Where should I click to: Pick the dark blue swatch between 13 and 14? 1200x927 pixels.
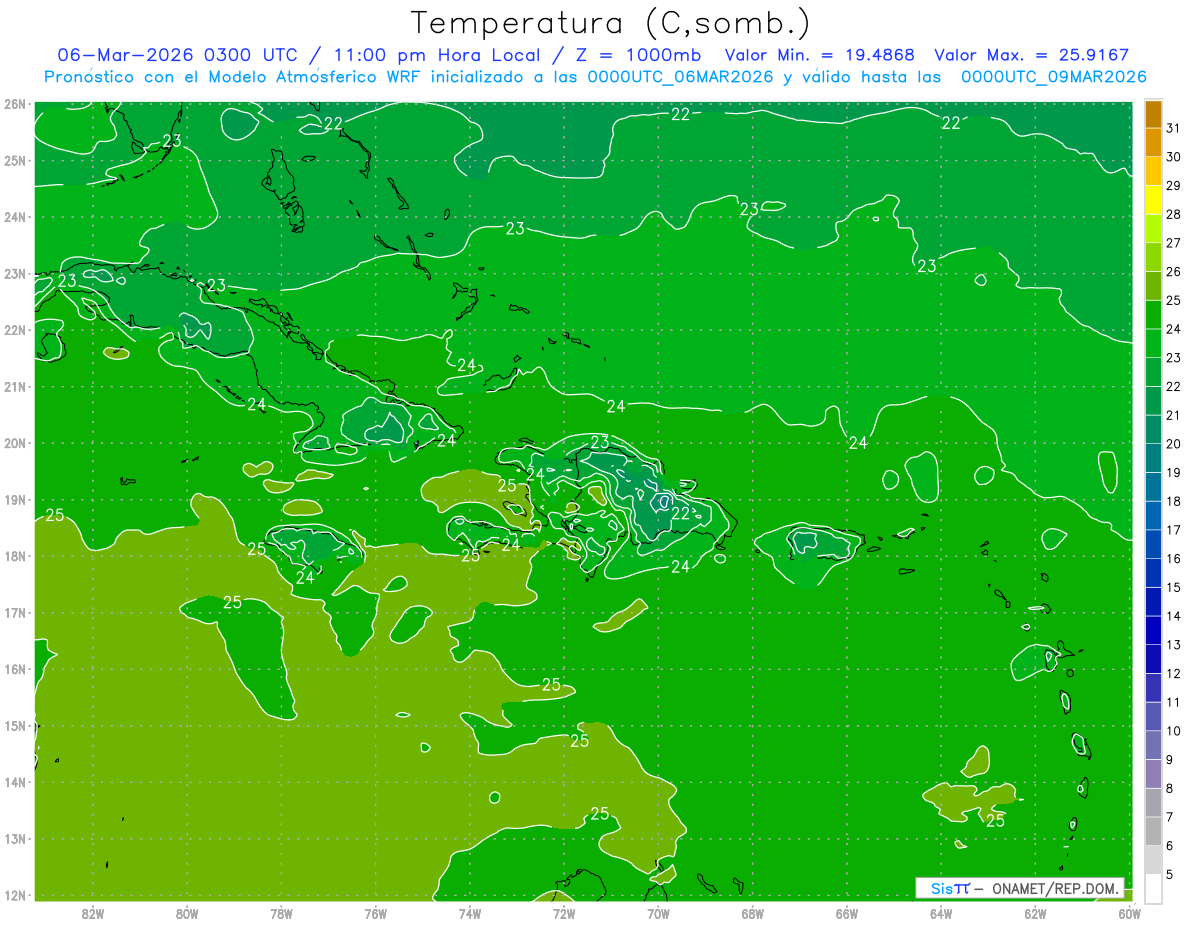pos(1153,630)
